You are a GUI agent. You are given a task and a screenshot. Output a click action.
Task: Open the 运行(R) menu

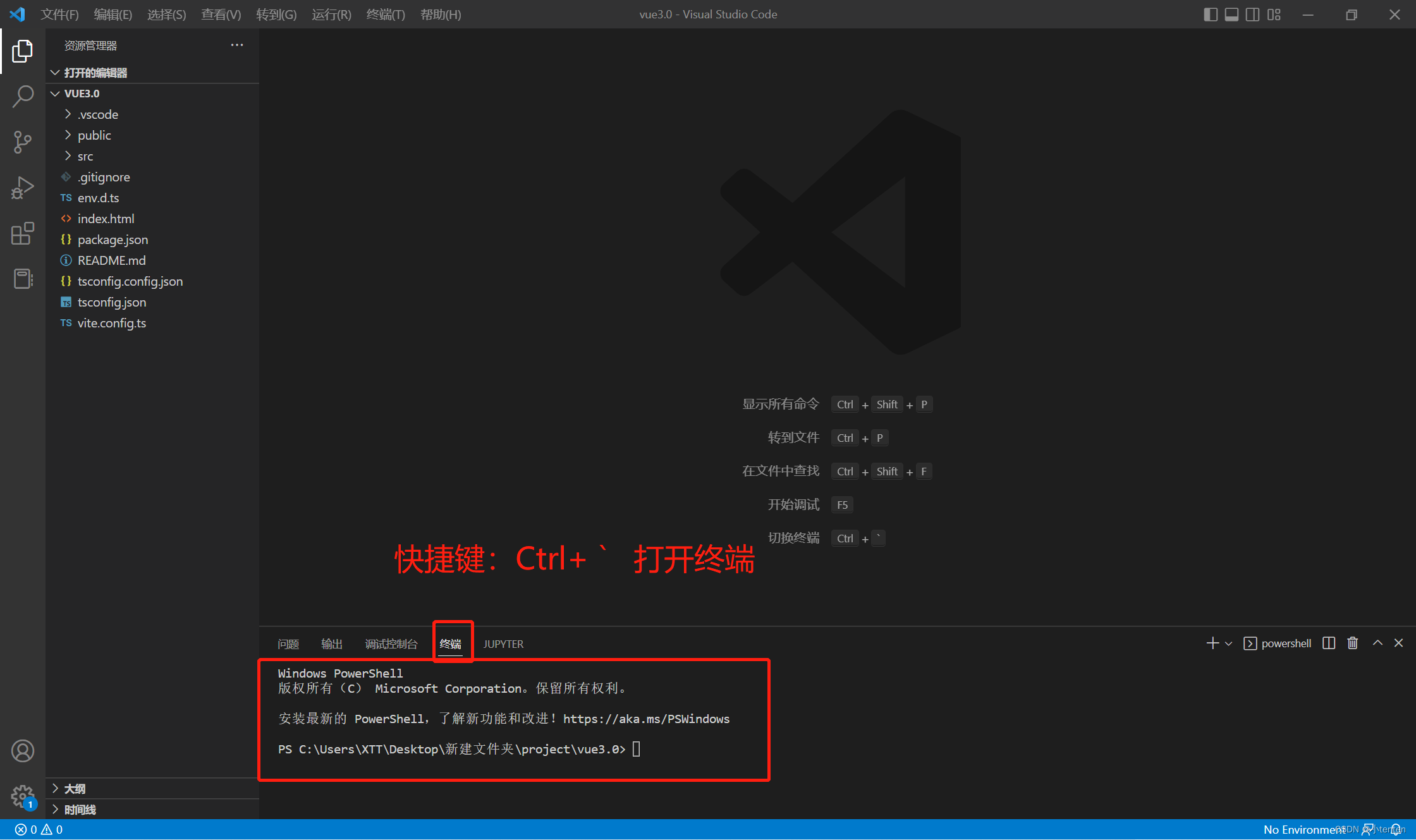(x=331, y=15)
